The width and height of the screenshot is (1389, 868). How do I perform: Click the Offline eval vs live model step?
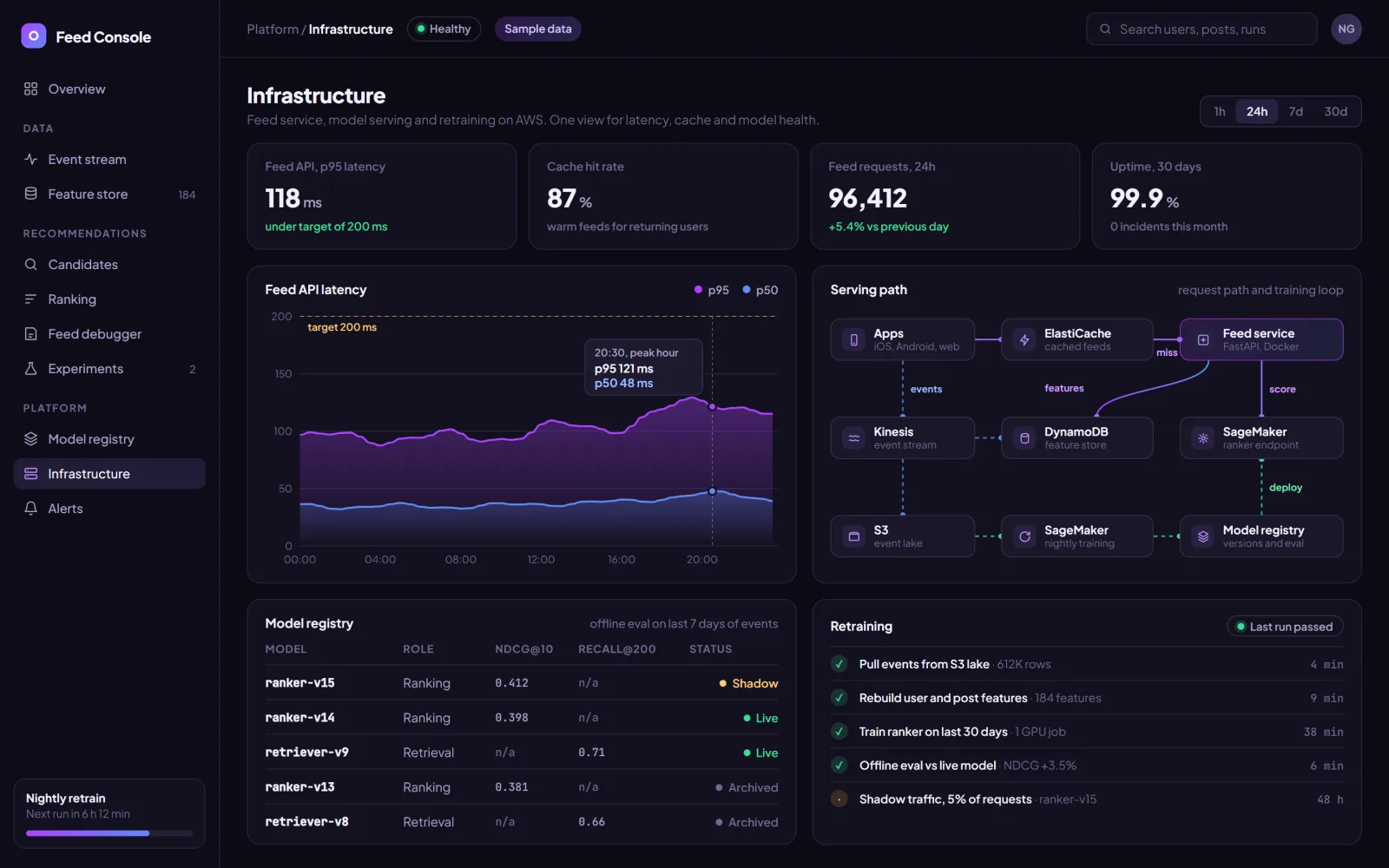point(1087,766)
